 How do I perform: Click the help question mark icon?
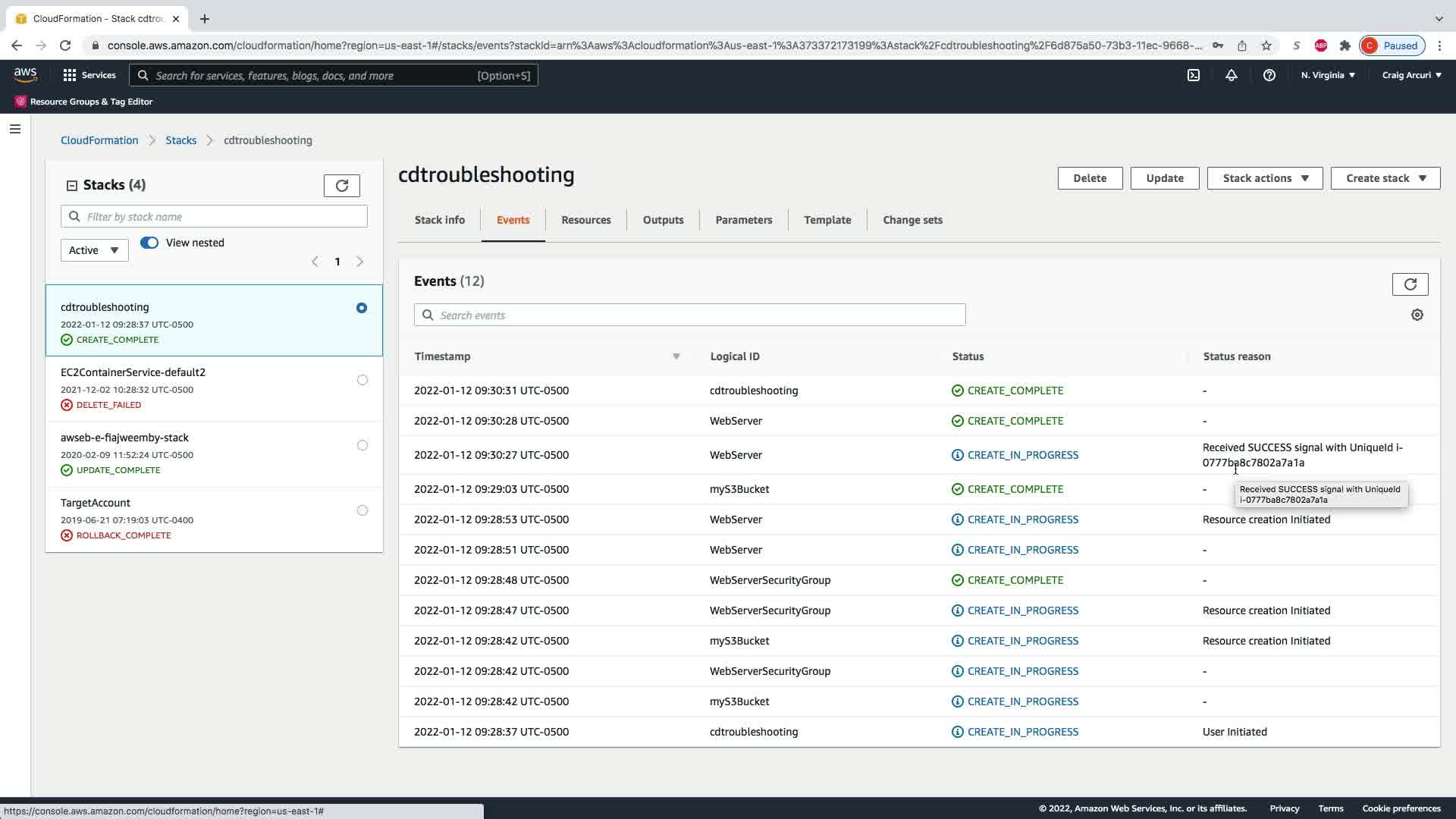click(1269, 75)
